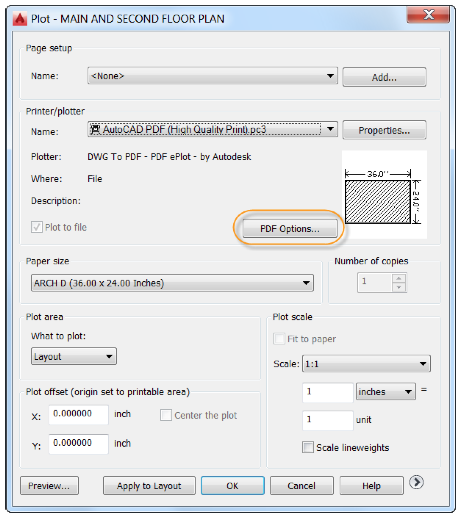Click the X plot offset field

[x=78, y=414]
